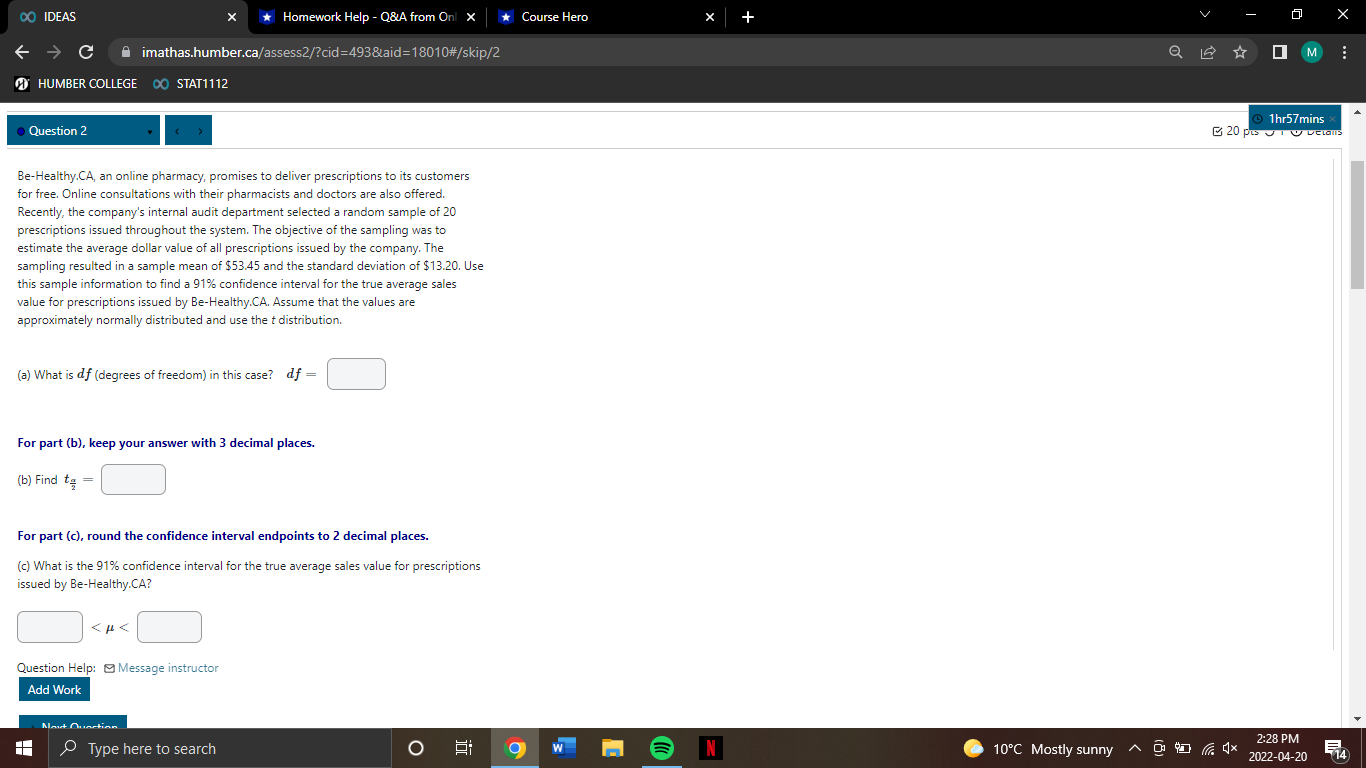Image resolution: width=1366 pixels, height=768 pixels.
Task: Bookmark this page with the star icon
Action: tap(1240, 52)
